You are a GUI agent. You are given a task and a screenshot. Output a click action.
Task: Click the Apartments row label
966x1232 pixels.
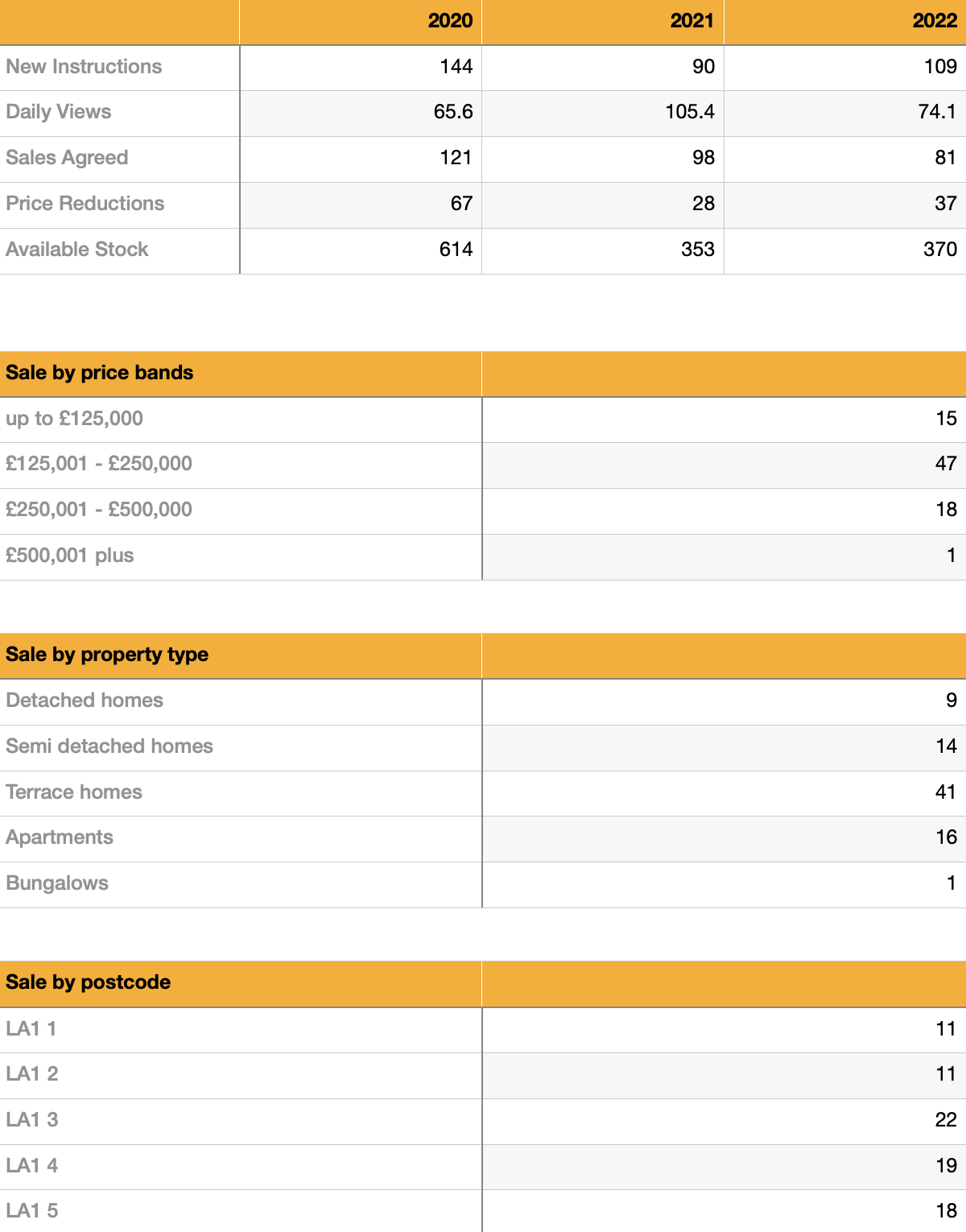(x=60, y=837)
